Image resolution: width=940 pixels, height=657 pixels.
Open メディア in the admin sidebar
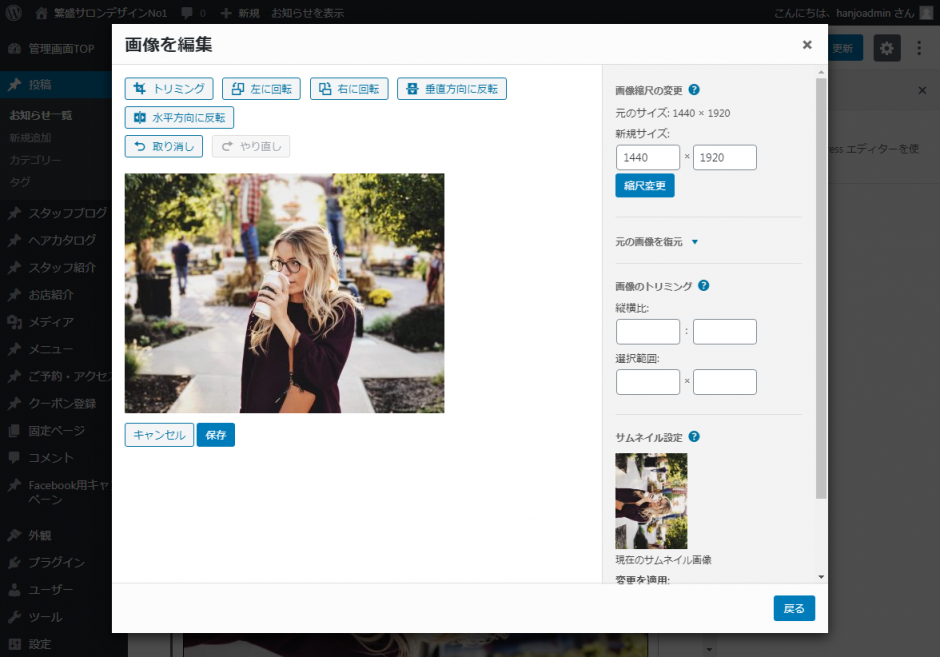(50, 322)
